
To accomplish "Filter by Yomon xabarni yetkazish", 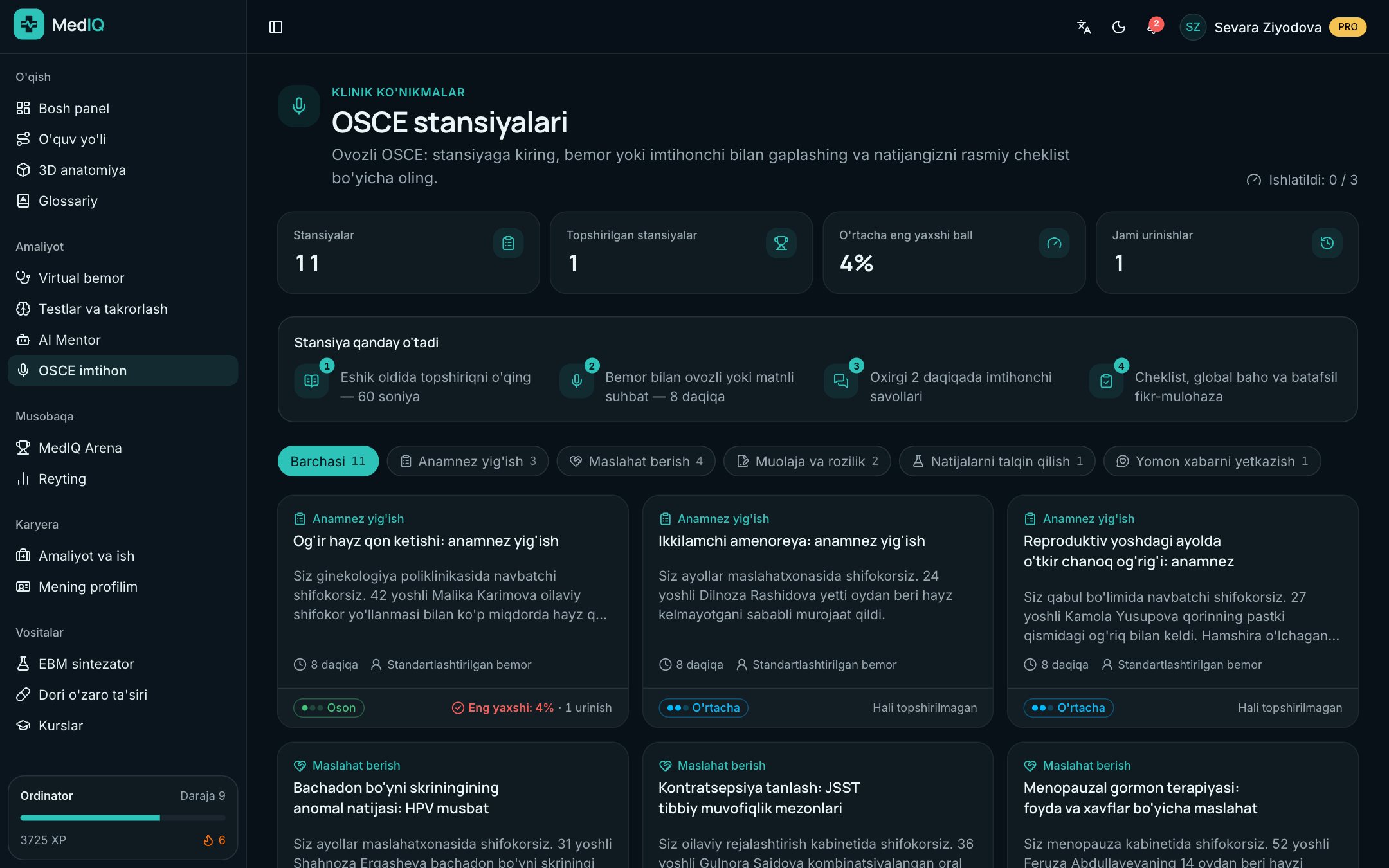I will coord(1212,461).
